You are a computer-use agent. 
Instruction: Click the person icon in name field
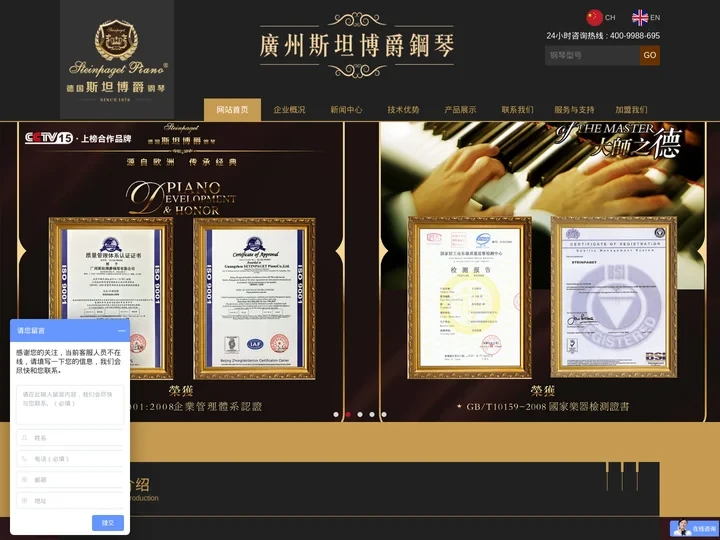click(24, 438)
